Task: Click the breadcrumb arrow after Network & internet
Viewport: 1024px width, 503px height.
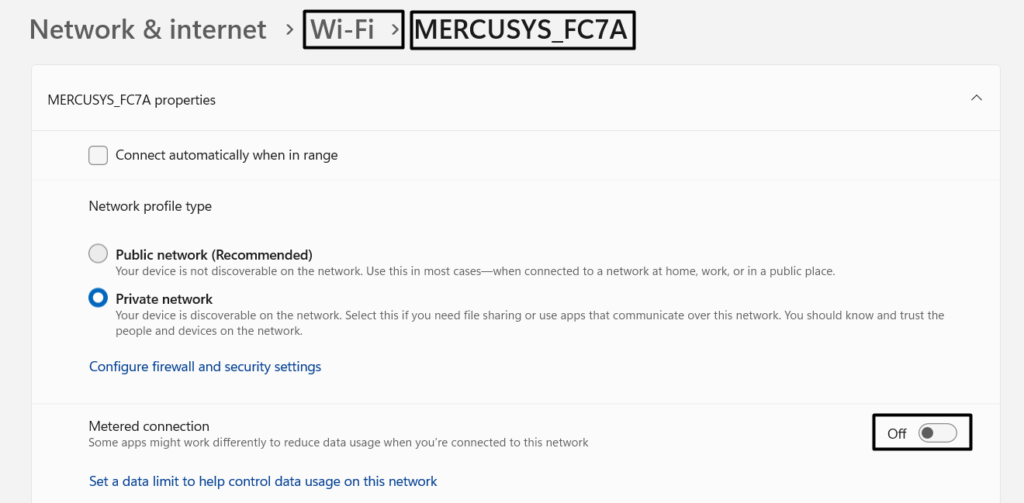Action: pyautogui.click(x=291, y=31)
